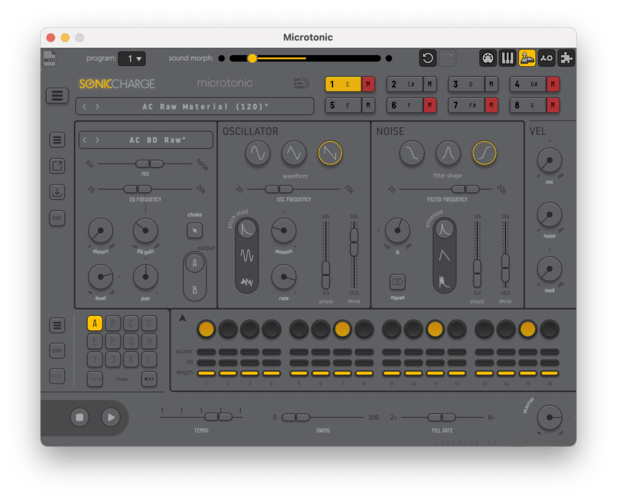Select pattern A
Screen dimensions: 617x500
pos(95,323)
